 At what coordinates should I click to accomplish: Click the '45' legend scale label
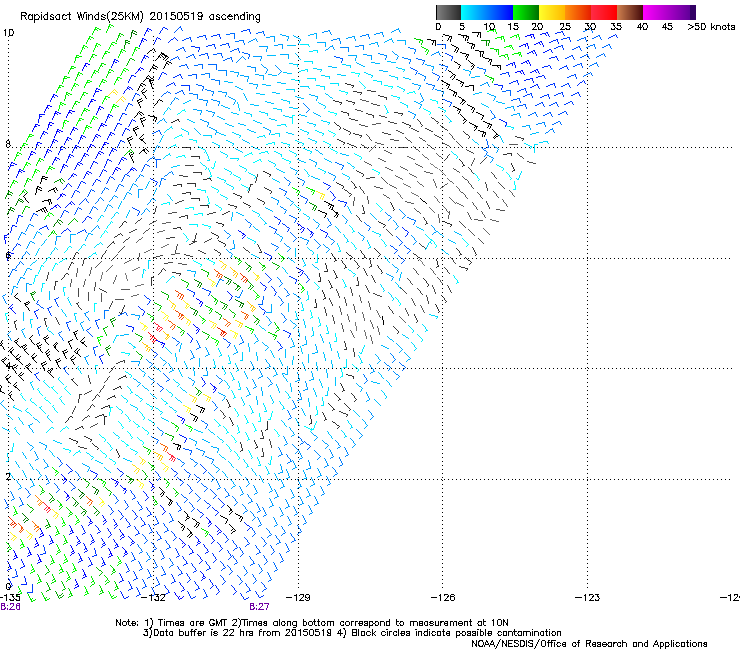pos(667,27)
